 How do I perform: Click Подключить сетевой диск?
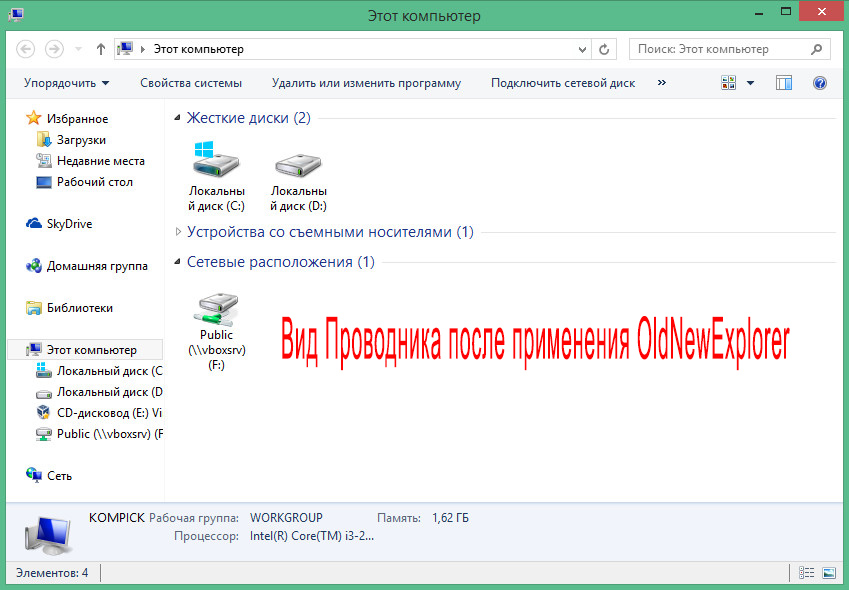(563, 83)
